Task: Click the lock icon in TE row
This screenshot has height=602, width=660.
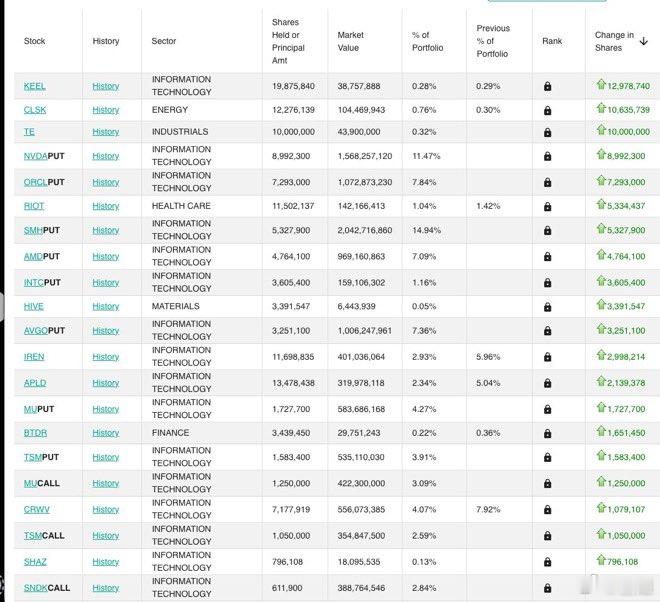Action: point(547,132)
